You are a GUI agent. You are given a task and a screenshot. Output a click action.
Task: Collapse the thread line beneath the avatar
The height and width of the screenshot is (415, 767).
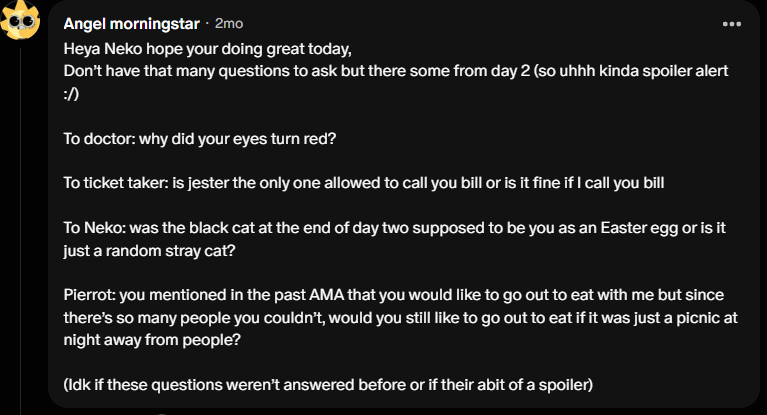[21, 230]
